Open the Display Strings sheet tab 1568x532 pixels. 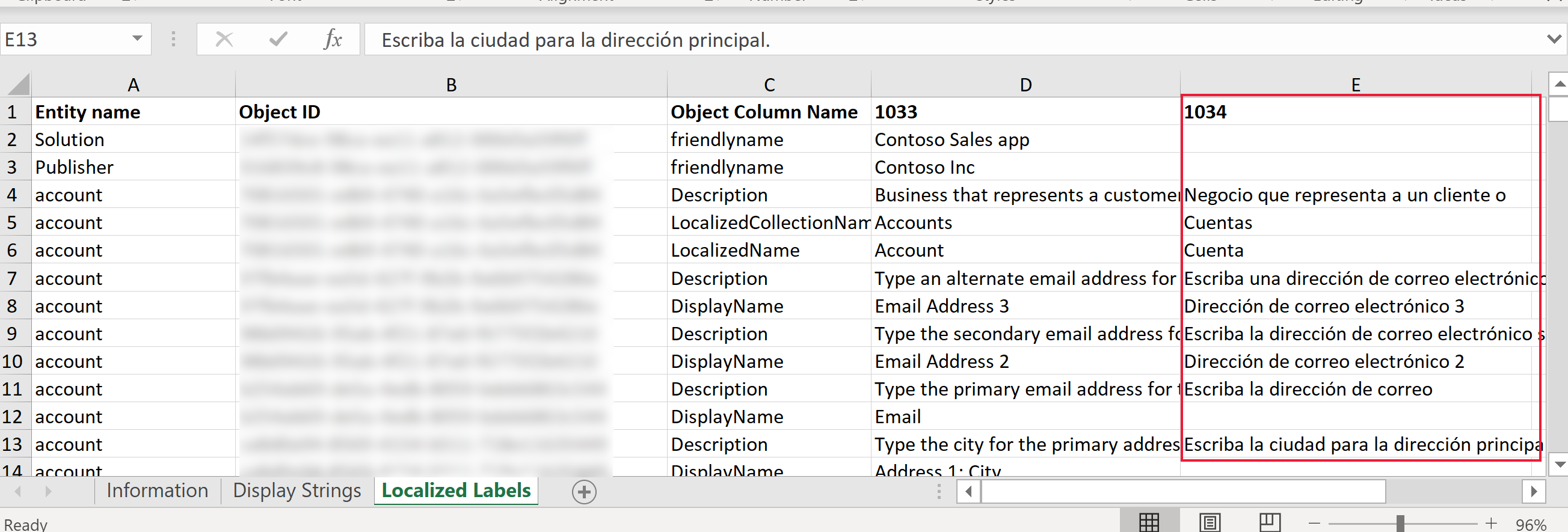pos(297,491)
